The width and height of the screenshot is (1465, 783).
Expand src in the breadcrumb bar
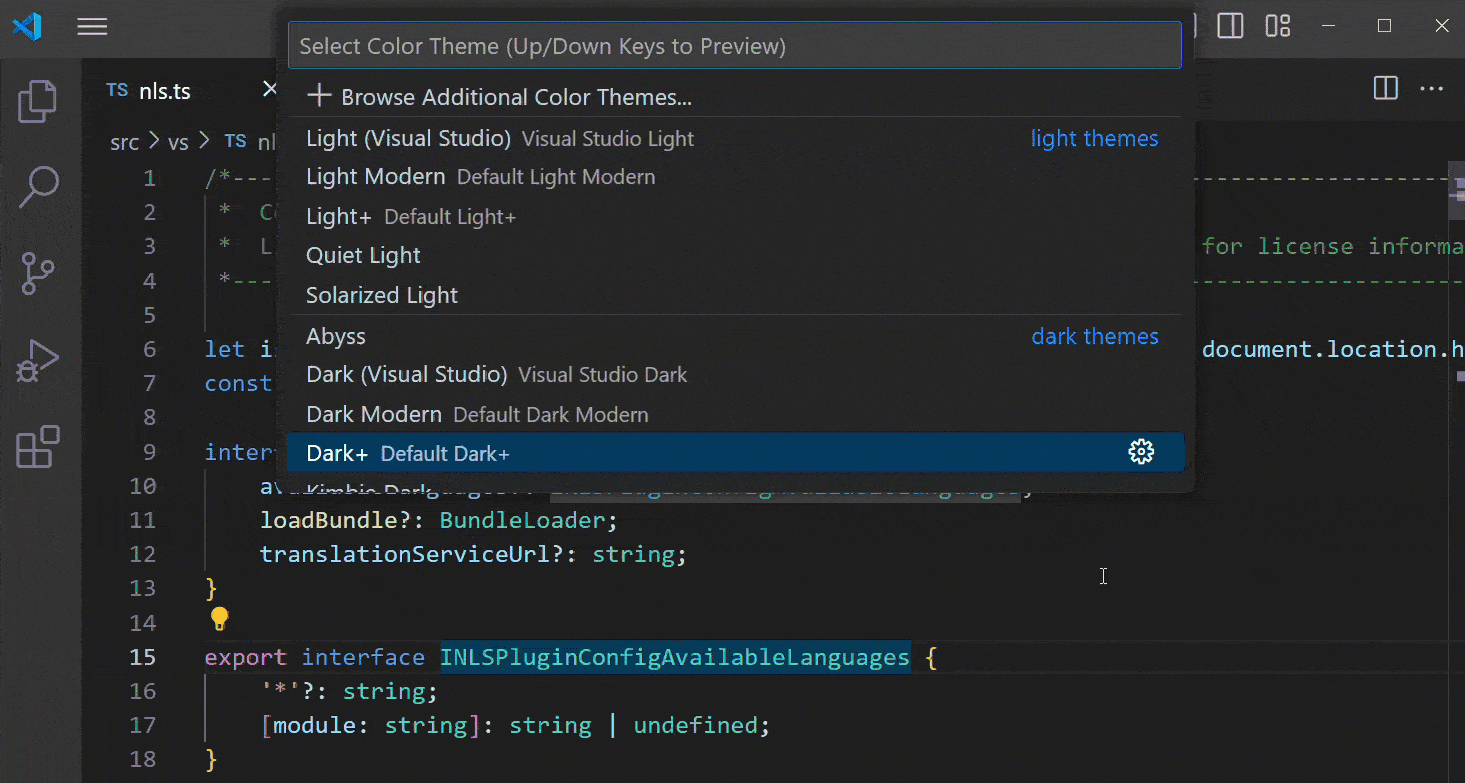pos(124,142)
